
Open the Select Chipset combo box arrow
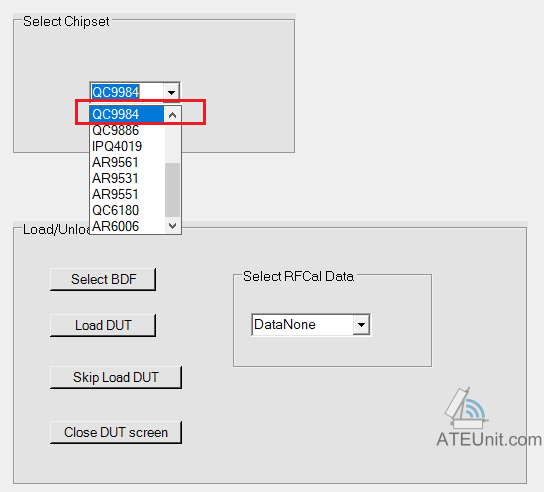pyautogui.click(x=171, y=92)
